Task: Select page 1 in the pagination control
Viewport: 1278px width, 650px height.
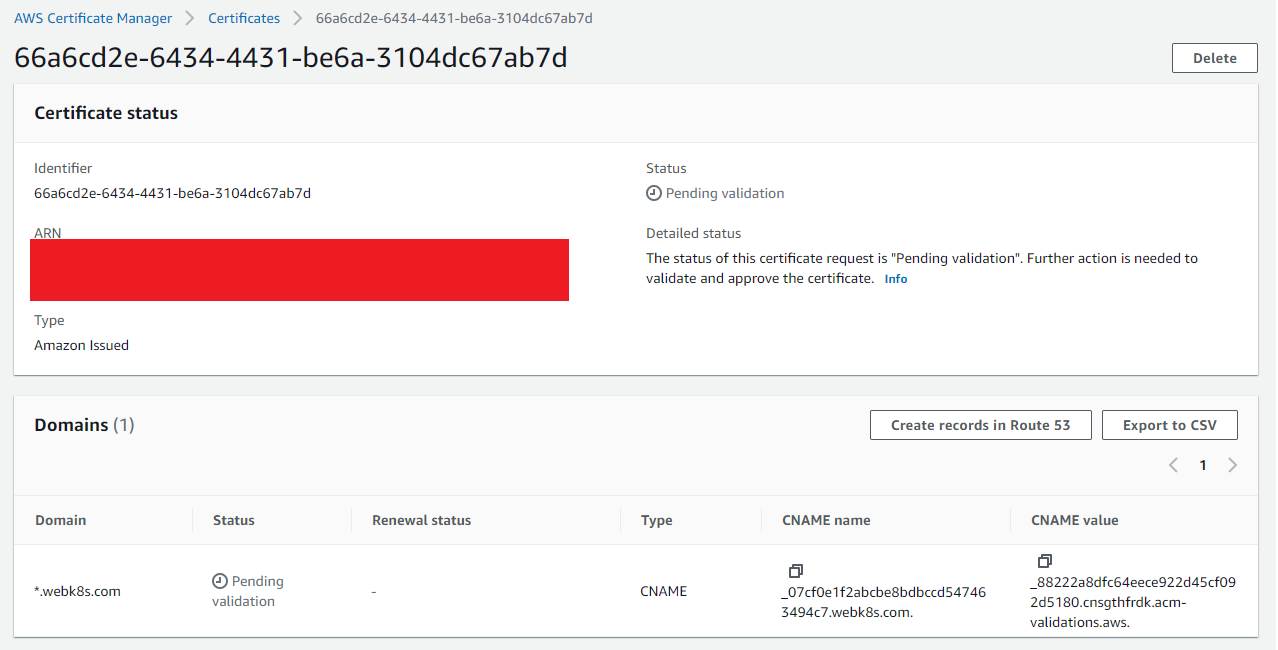Action: (x=1202, y=464)
